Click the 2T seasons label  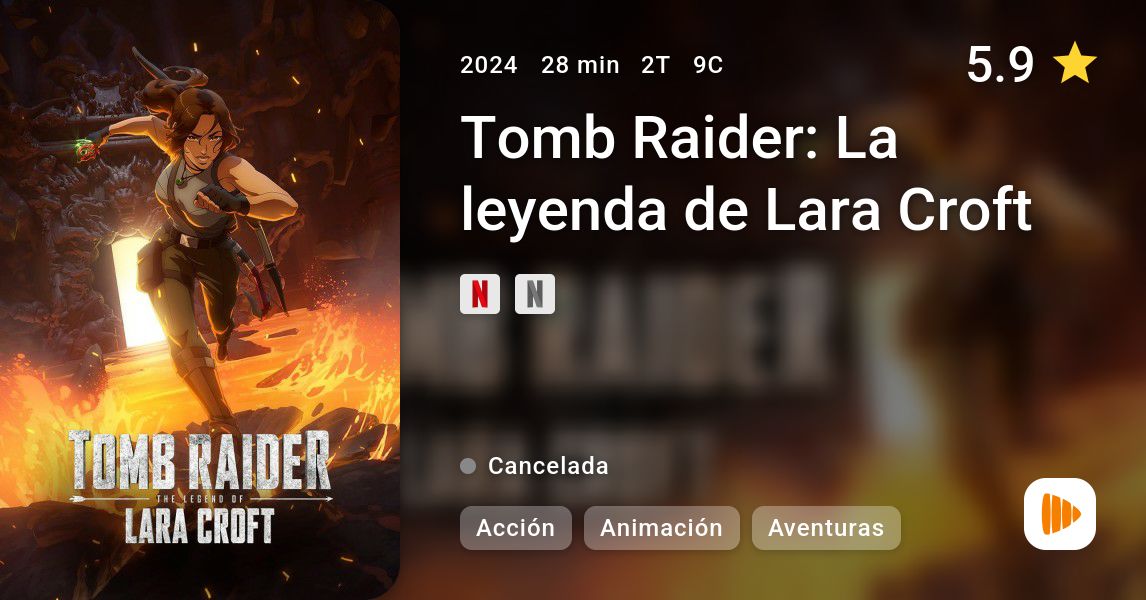coord(655,65)
